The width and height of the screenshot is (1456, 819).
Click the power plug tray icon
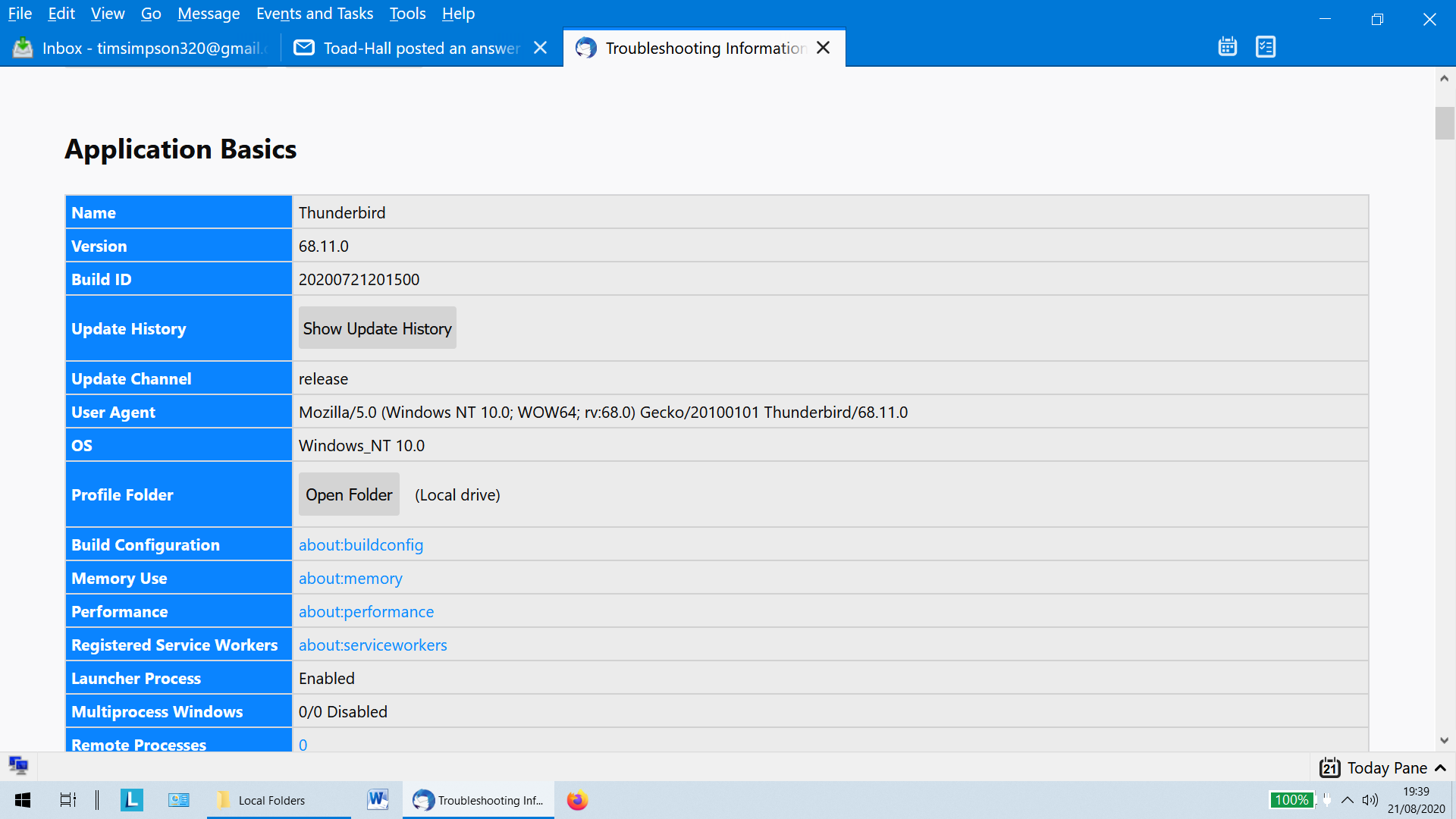click(1327, 800)
